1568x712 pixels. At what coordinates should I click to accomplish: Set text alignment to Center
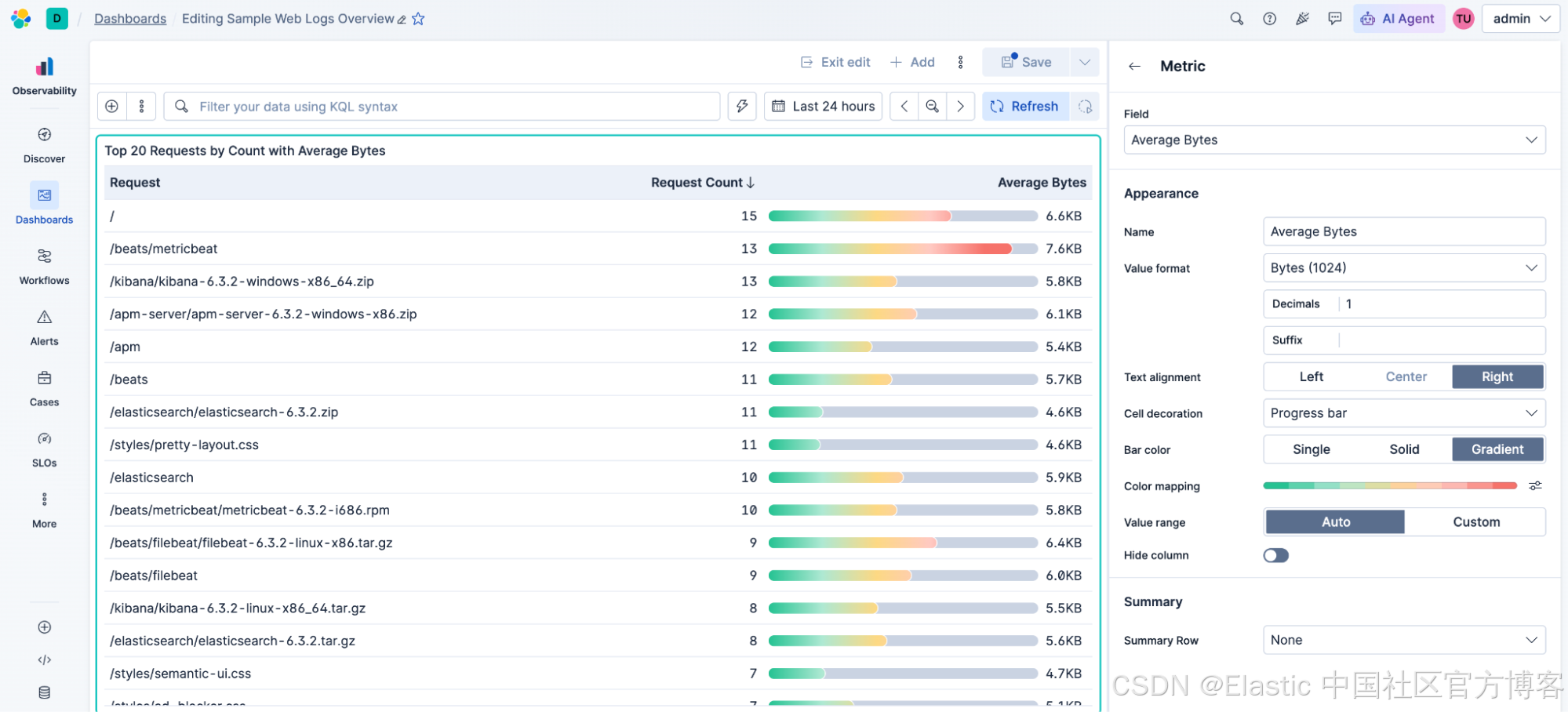coord(1406,377)
